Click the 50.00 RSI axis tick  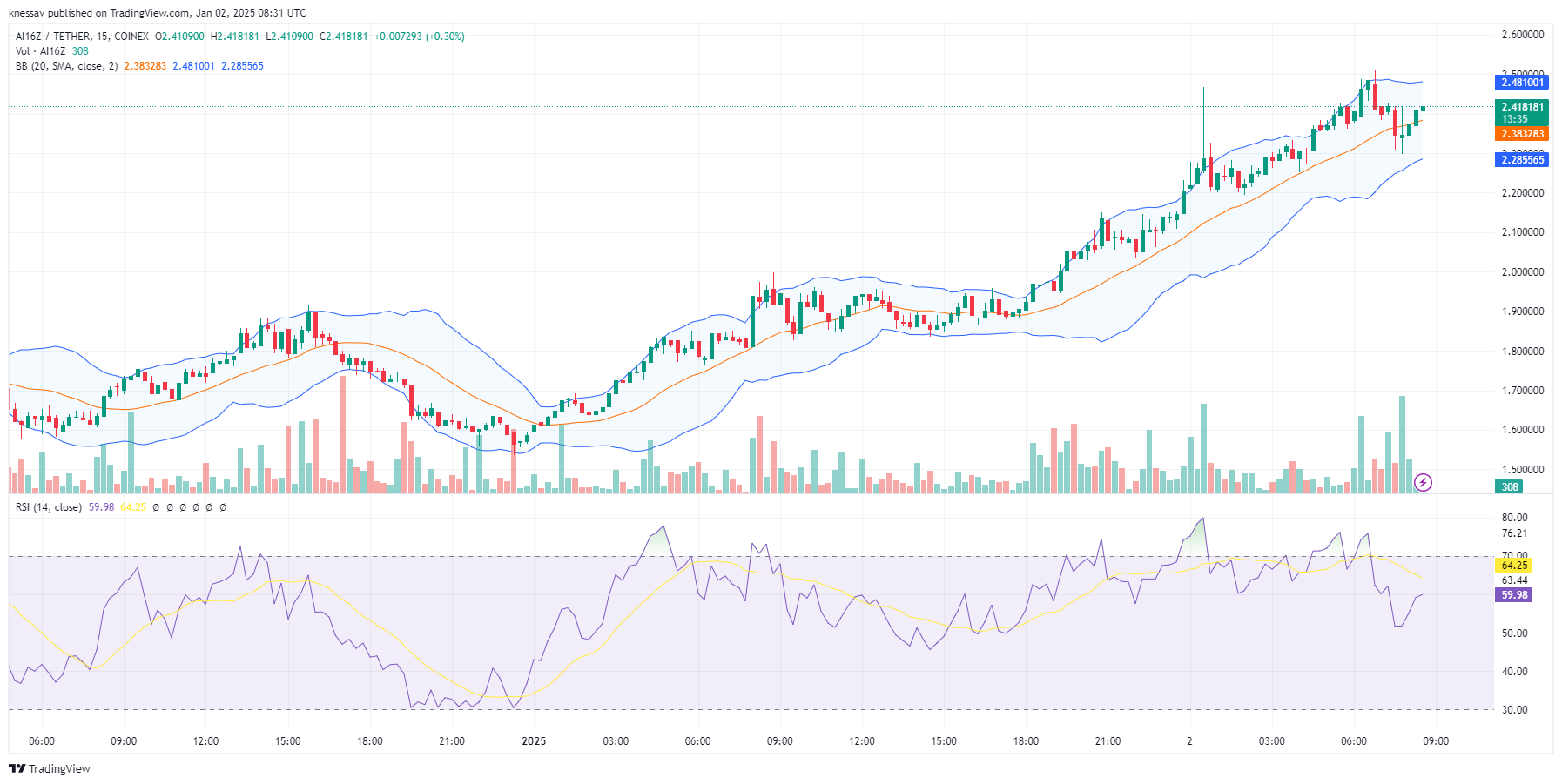pos(1514,633)
